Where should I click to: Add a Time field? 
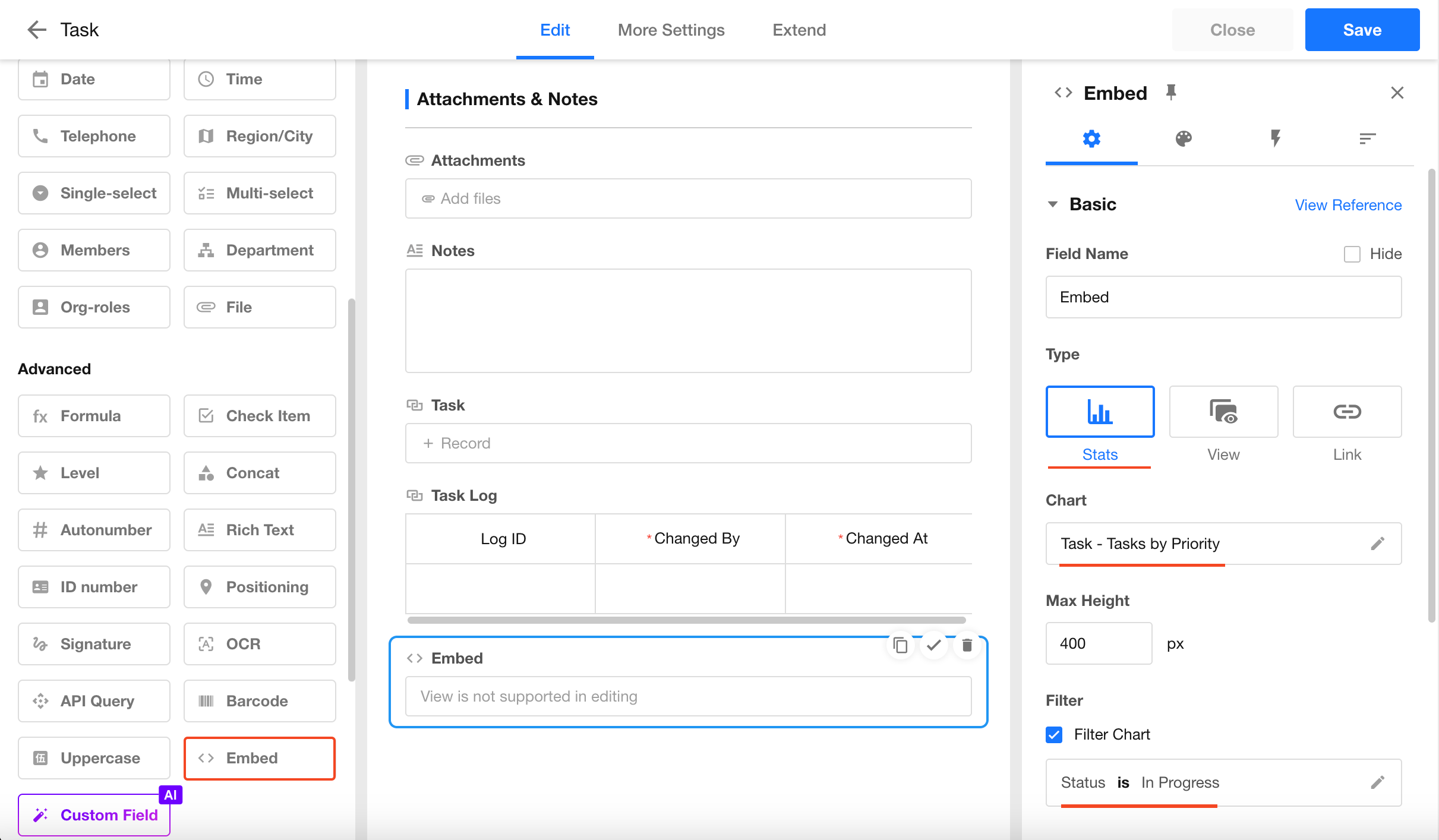coord(260,79)
